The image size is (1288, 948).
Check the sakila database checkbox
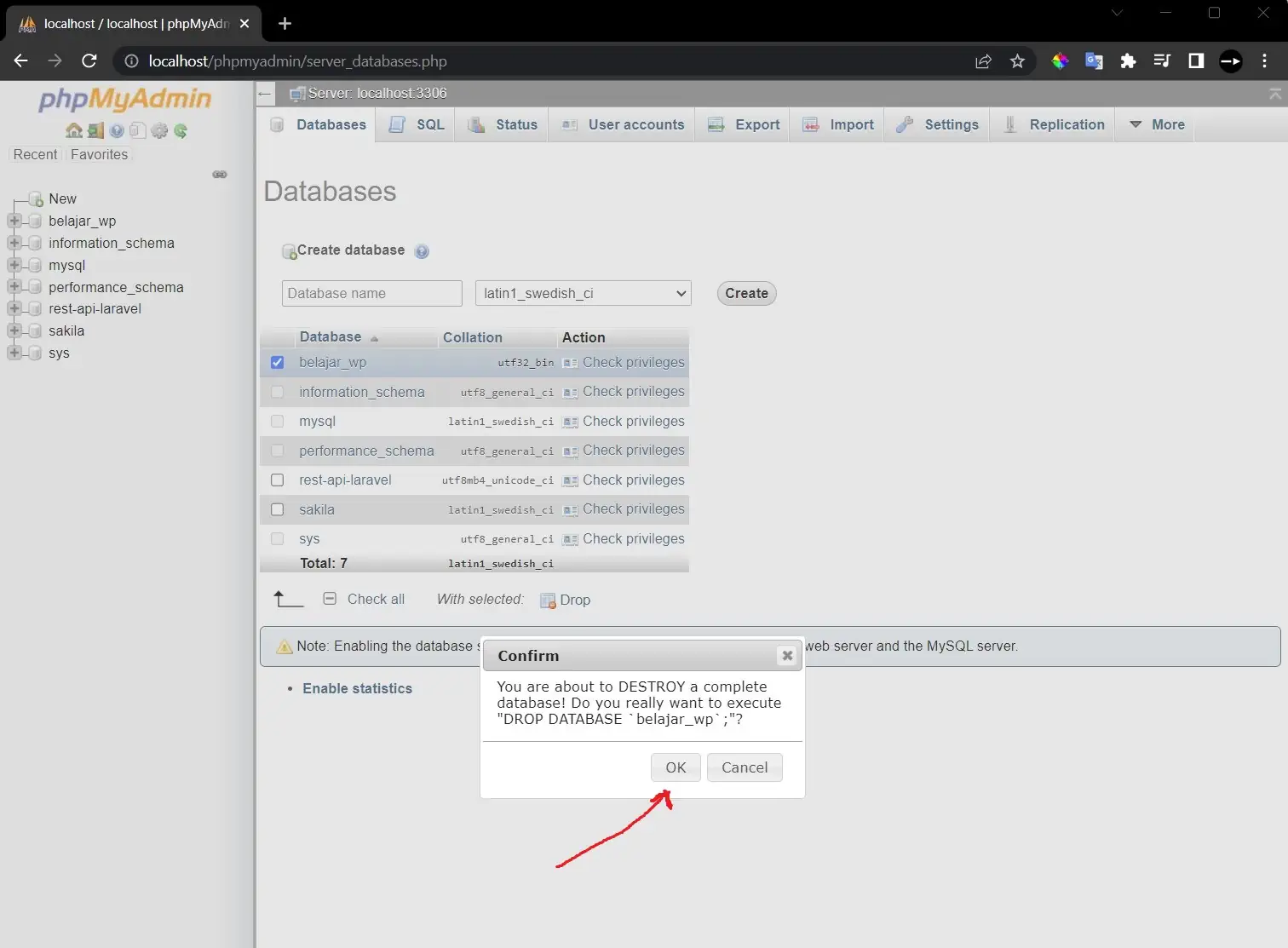[x=277, y=509]
